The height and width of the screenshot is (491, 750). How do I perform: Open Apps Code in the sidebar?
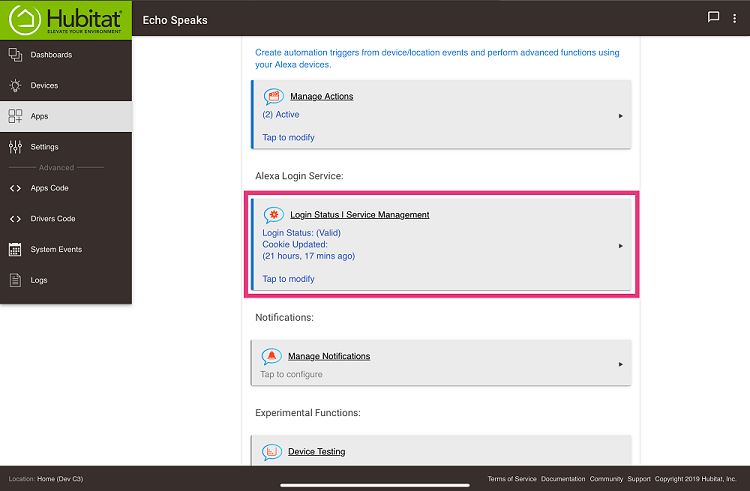[66, 188]
